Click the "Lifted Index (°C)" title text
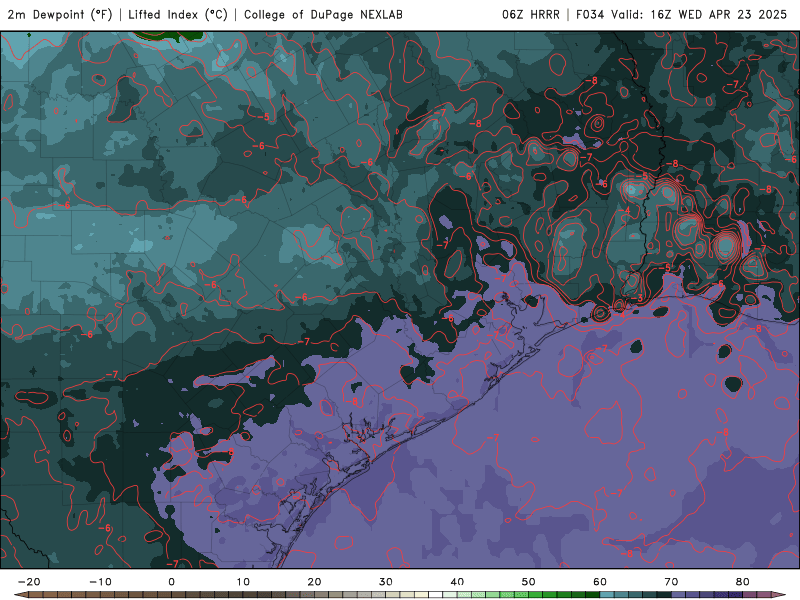800x600 pixels. click(x=178, y=14)
